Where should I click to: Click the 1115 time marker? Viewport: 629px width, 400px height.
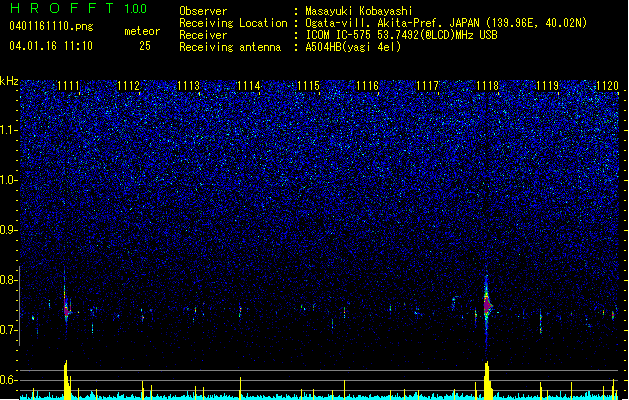click(x=308, y=86)
